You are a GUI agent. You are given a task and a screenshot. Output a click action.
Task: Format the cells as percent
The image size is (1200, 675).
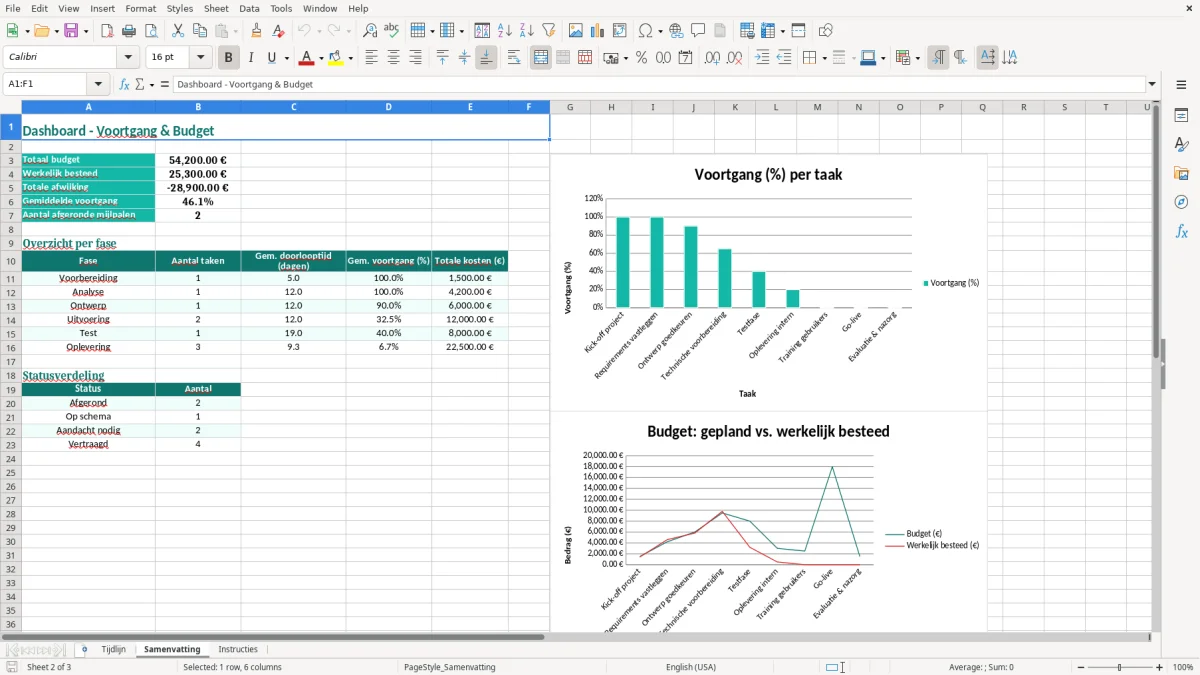click(641, 58)
